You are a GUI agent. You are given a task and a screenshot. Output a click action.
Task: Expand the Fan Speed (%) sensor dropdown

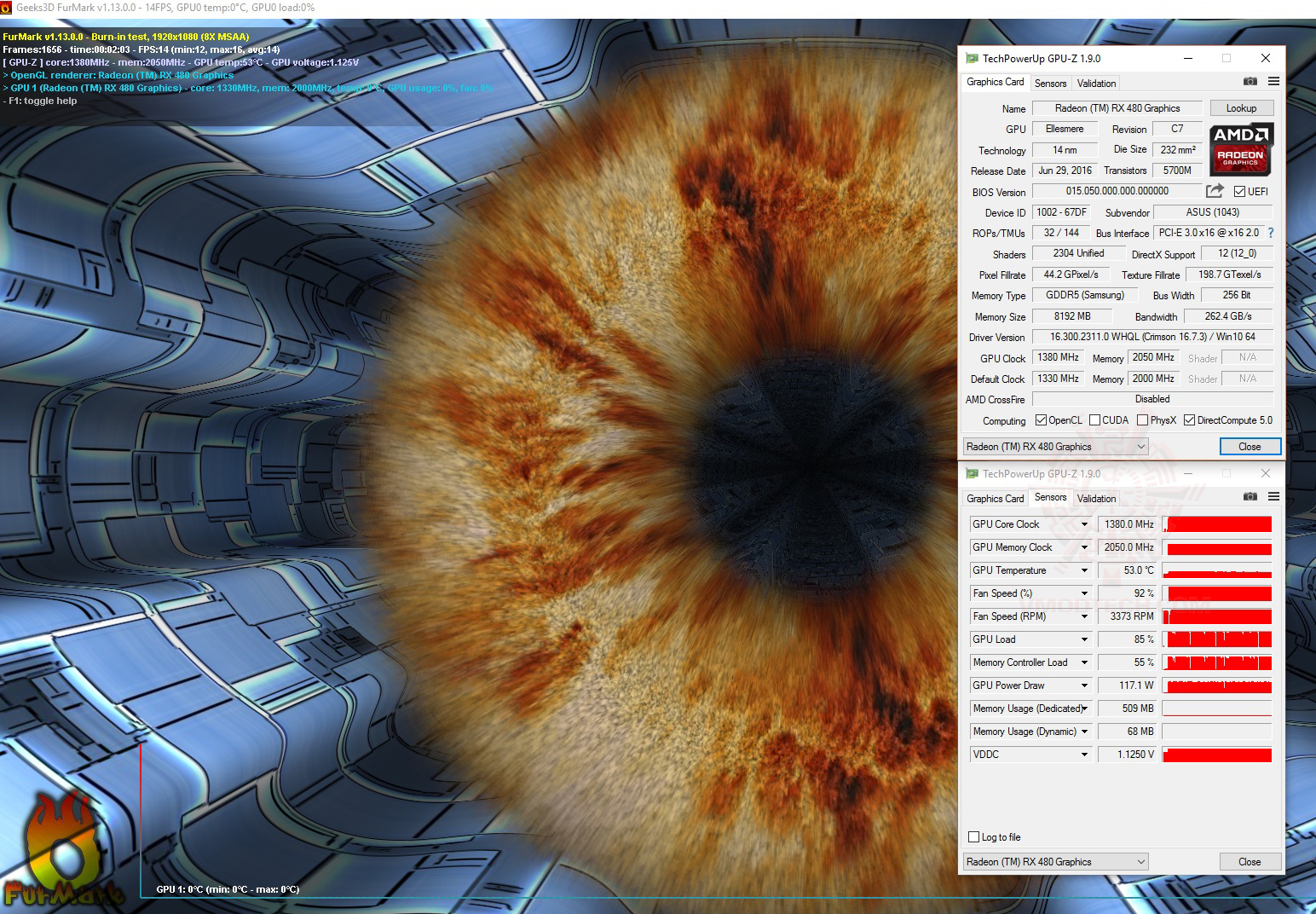click(1084, 593)
